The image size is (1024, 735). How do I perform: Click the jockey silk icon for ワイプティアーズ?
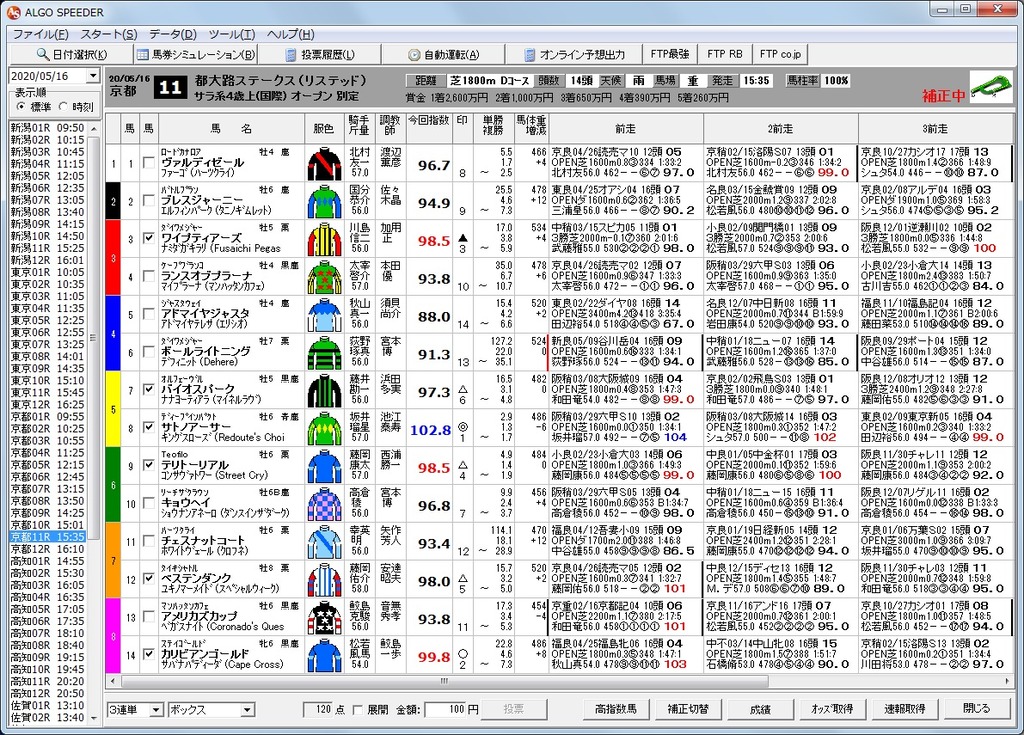click(324, 240)
